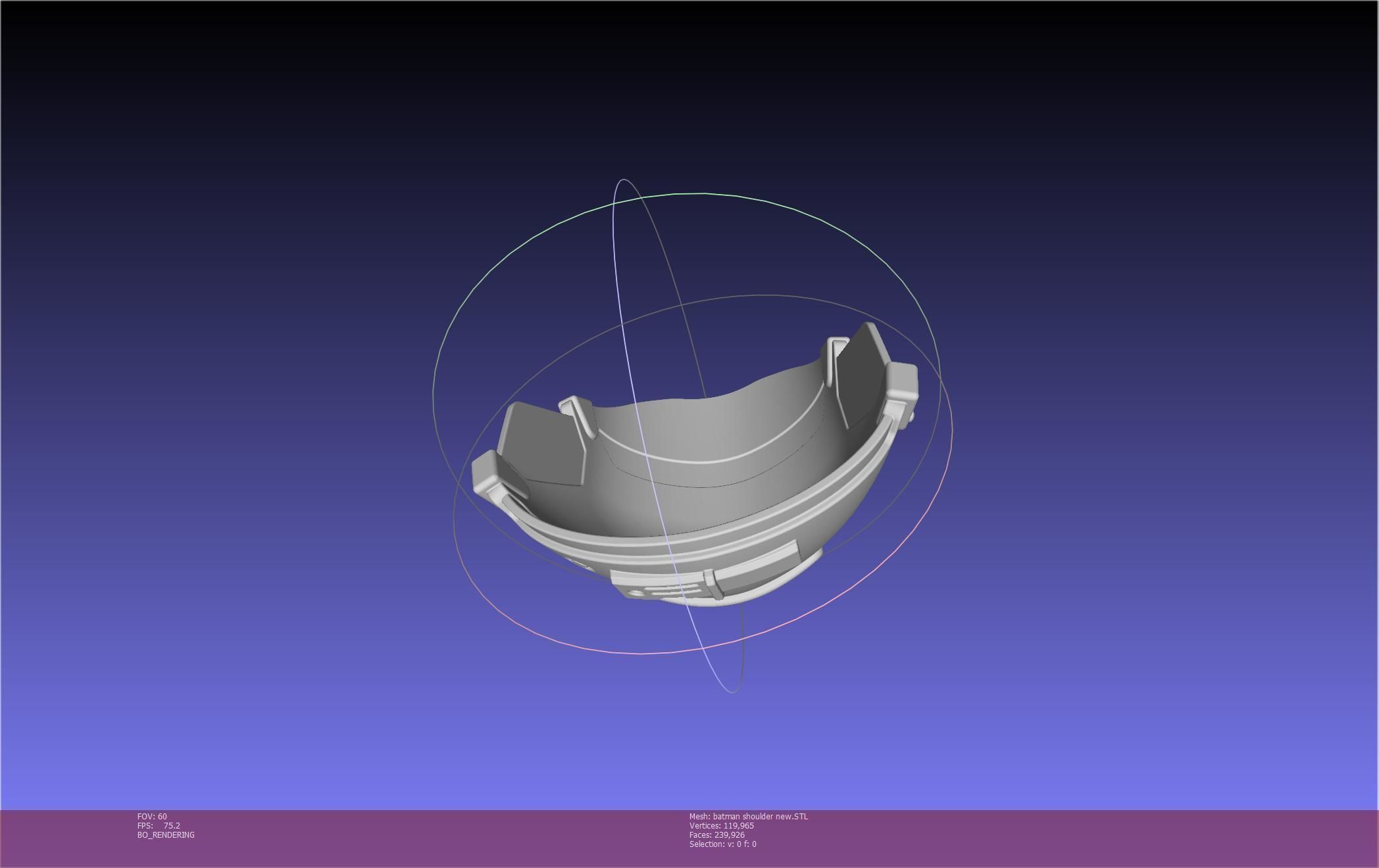1379x868 pixels.
Task: Click the 'Faces: 239,926' info line
Action: 717,835
